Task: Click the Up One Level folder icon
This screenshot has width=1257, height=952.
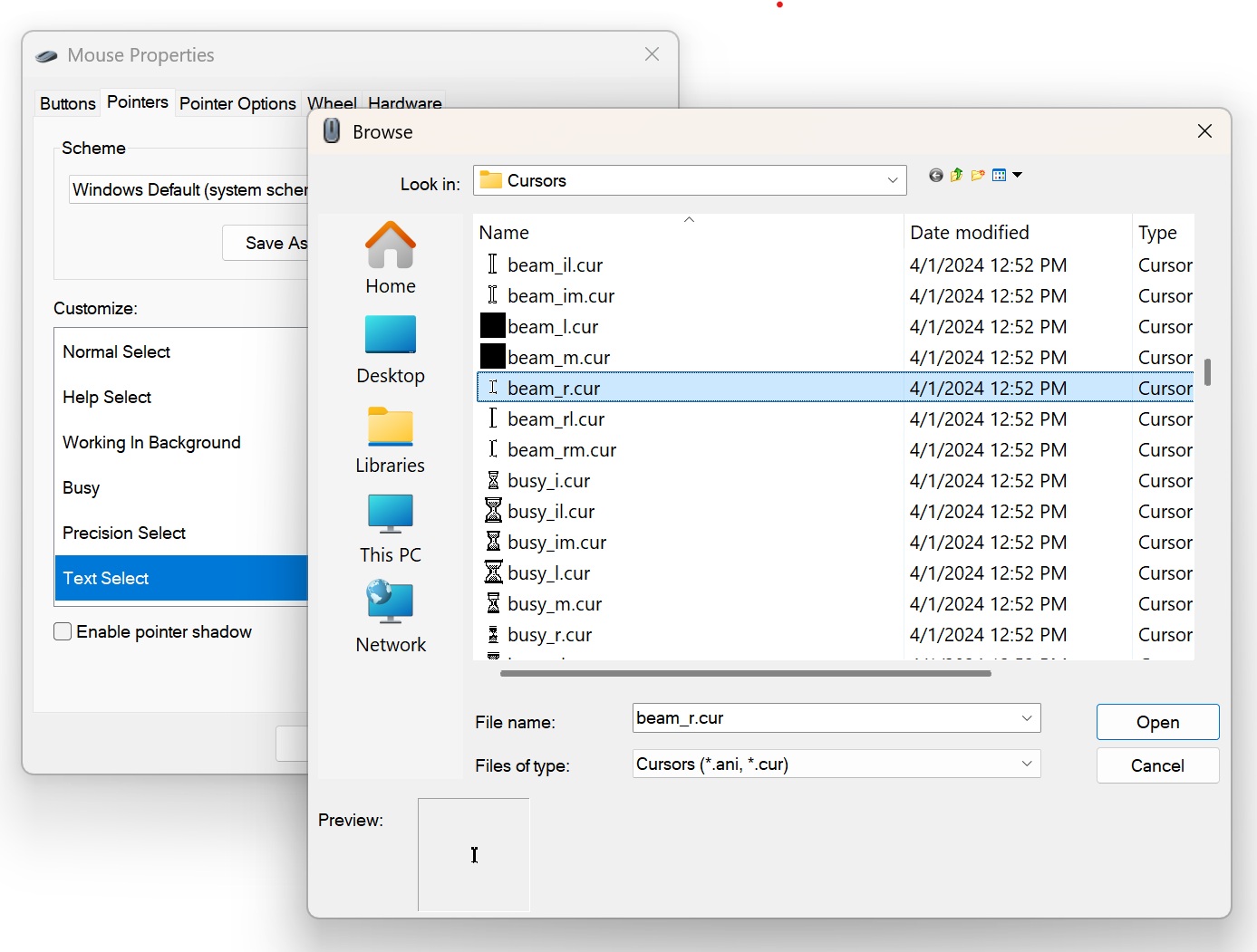Action: (957, 175)
